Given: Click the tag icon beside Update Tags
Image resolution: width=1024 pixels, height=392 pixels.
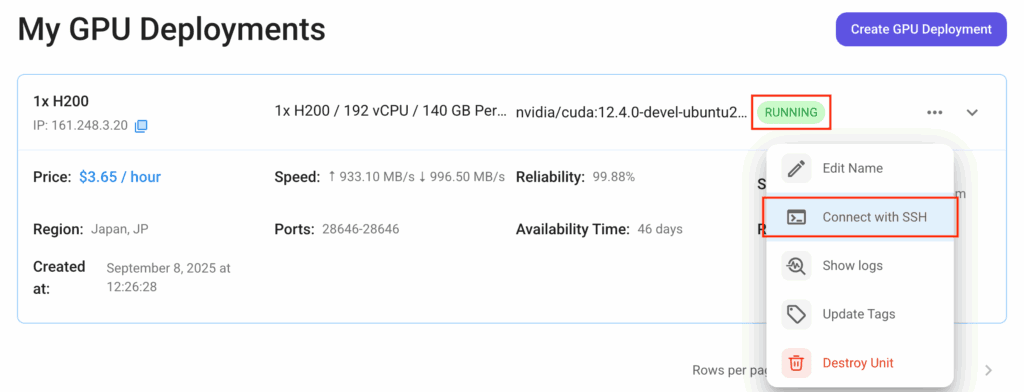Looking at the screenshot, I should [796, 314].
